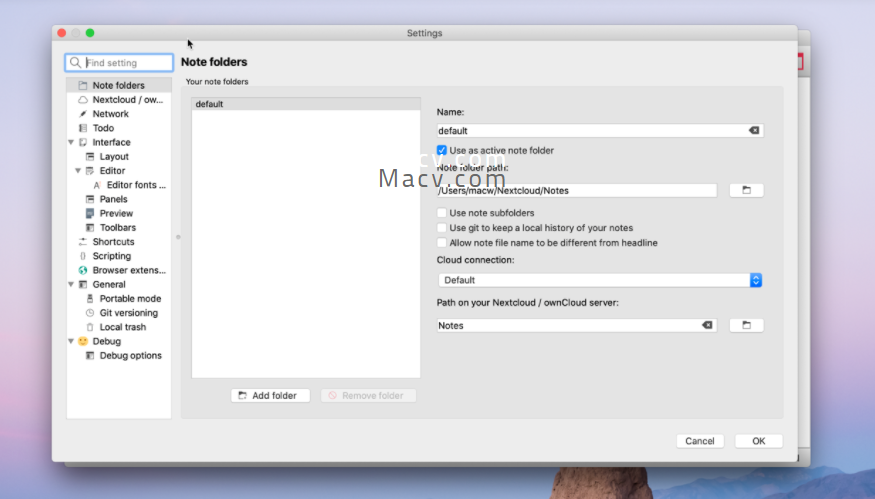Viewport: 875px width, 499px height.
Task: Allow note file name different from headline
Action: (441, 243)
